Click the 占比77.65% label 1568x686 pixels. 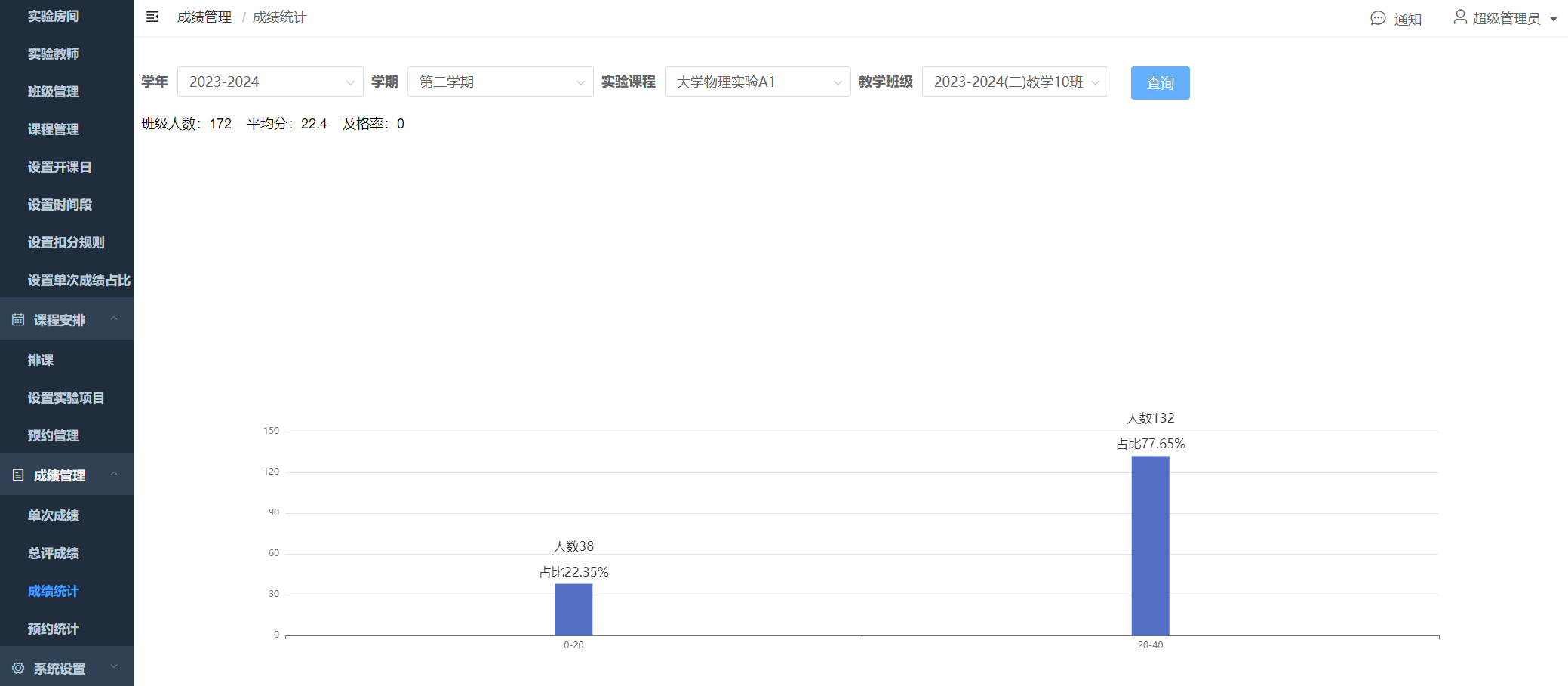point(1150,444)
